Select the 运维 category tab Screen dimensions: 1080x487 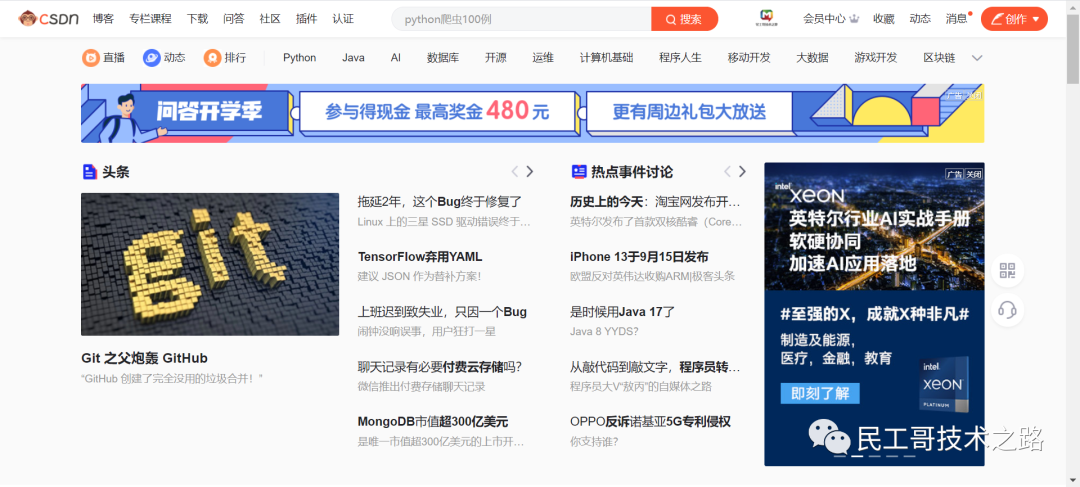[x=543, y=58]
